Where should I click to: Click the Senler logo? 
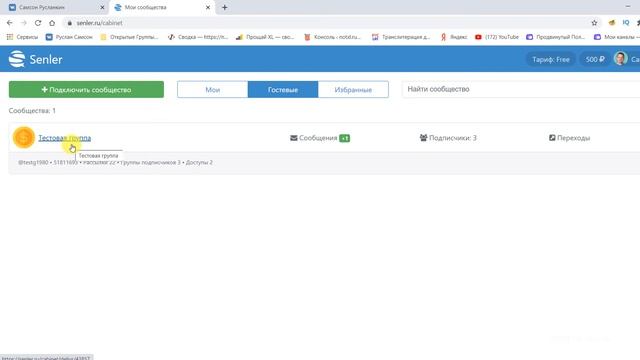pos(36,59)
